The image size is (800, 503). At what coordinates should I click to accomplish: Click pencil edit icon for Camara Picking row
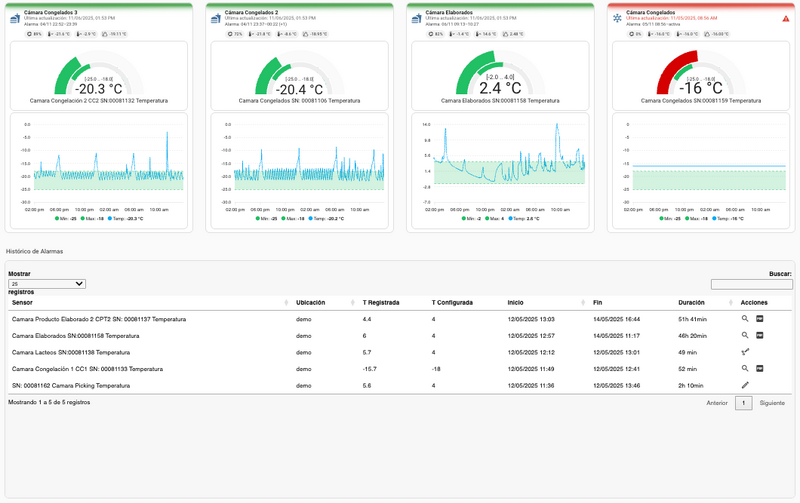(x=744, y=385)
